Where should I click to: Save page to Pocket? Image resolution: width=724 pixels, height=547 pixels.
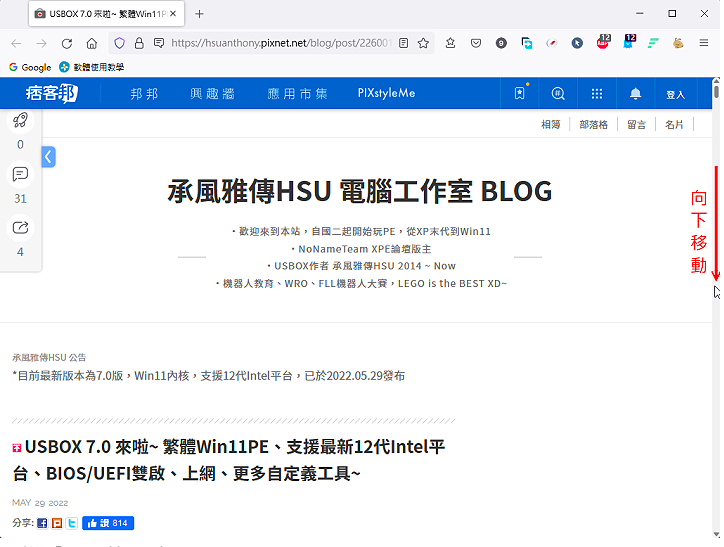pyautogui.click(x=476, y=43)
